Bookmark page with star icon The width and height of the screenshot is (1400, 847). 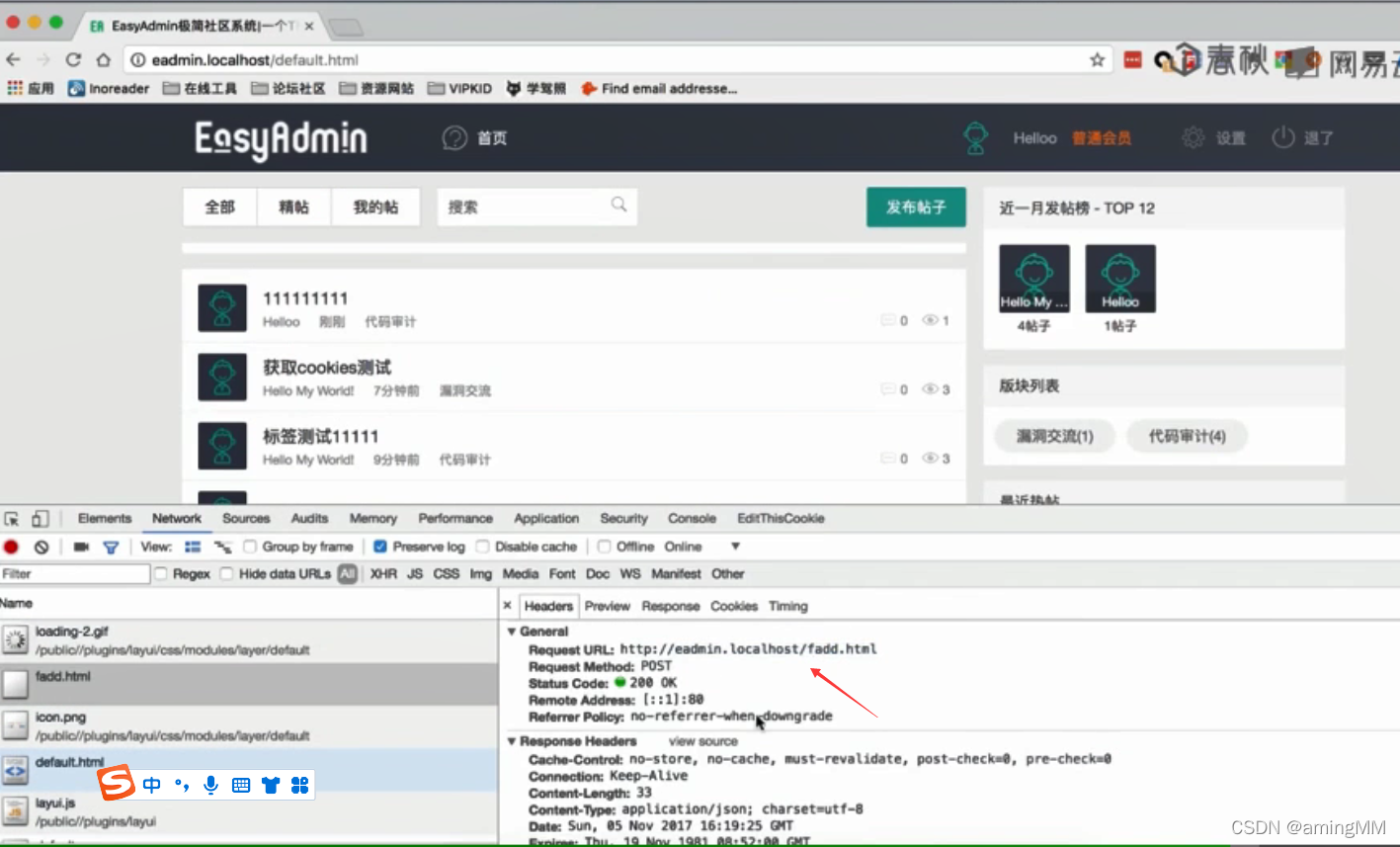1097,59
